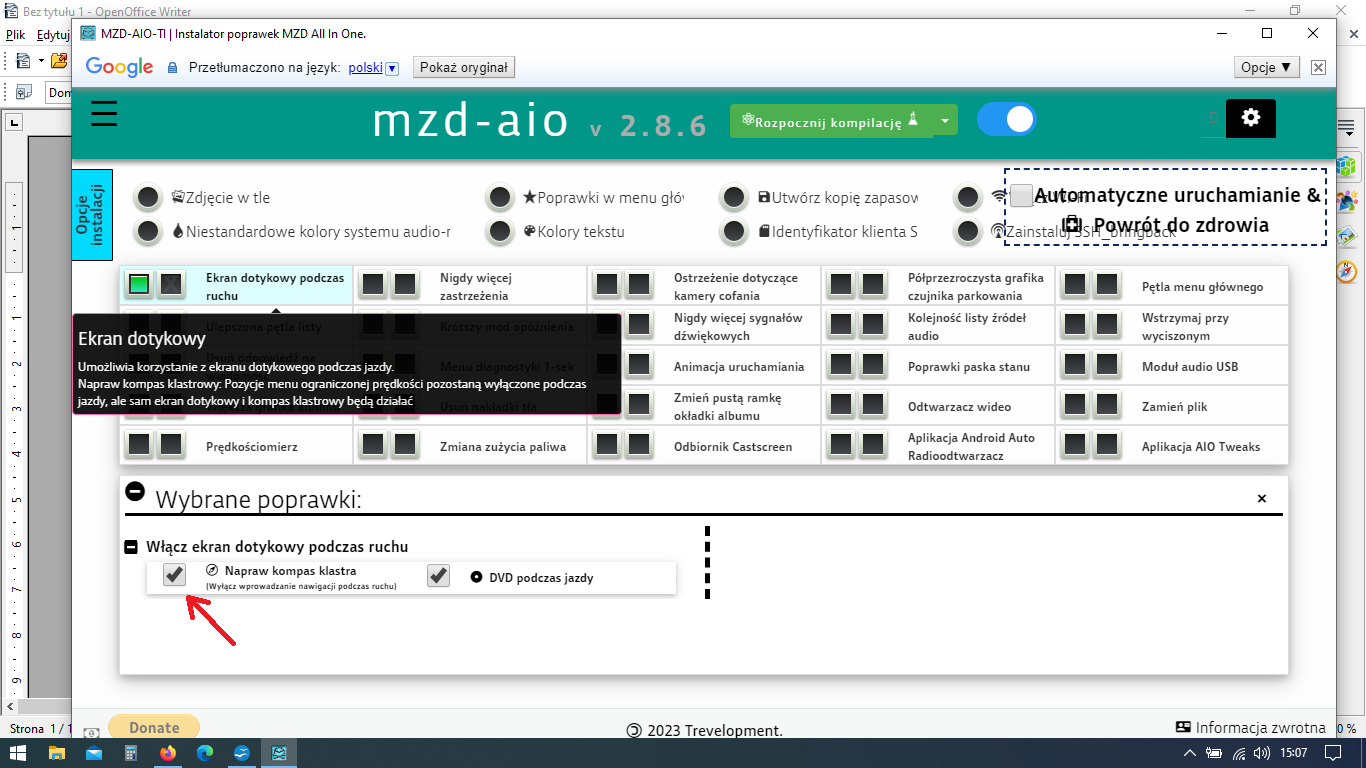This screenshot has height=768, width=1366.
Task: Open Firefox from the Windows taskbar
Action: point(167,753)
